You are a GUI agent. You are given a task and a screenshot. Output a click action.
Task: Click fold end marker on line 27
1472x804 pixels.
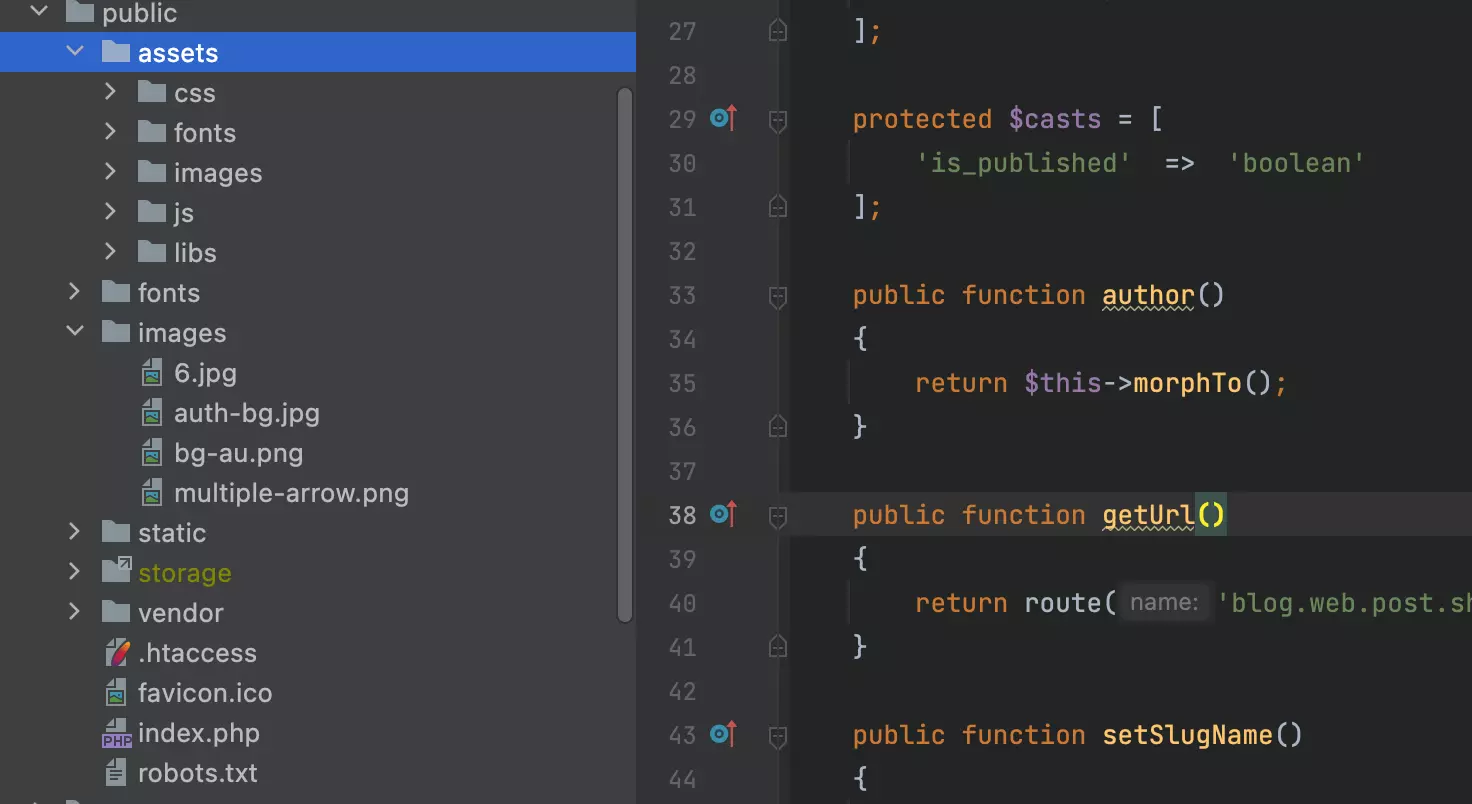pyautogui.click(x=778, y=30)
